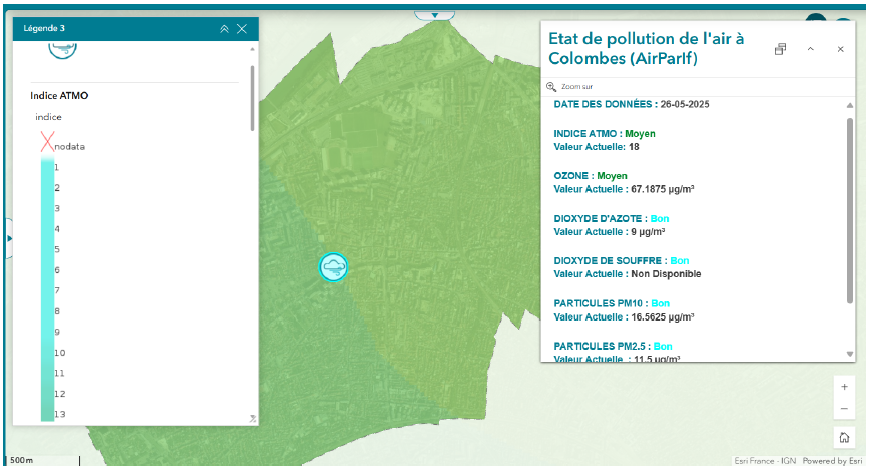872x470 pixels.
Task: Collapse the air pollution popup content
Action: 810,49
